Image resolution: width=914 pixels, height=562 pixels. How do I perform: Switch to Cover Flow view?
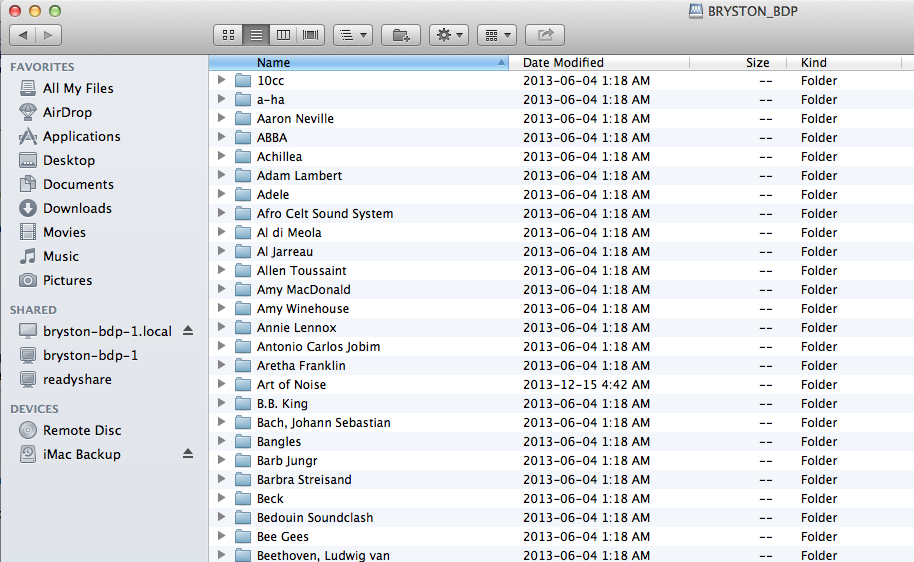point(311,35)
